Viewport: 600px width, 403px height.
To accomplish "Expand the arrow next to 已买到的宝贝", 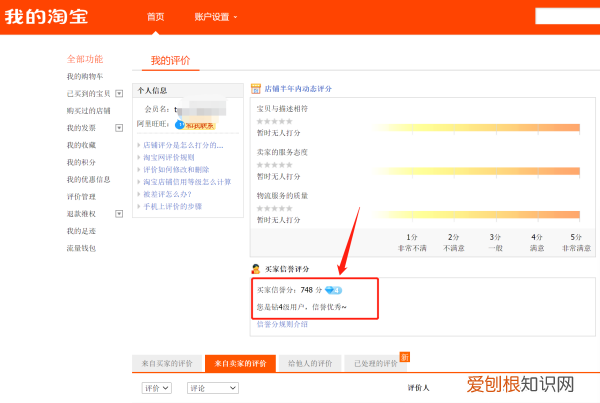I will pos(119,94).
